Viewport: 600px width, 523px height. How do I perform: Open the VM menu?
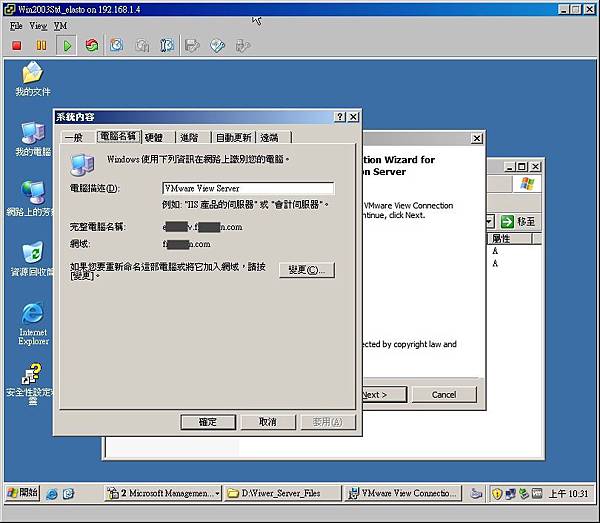(60, 26)
